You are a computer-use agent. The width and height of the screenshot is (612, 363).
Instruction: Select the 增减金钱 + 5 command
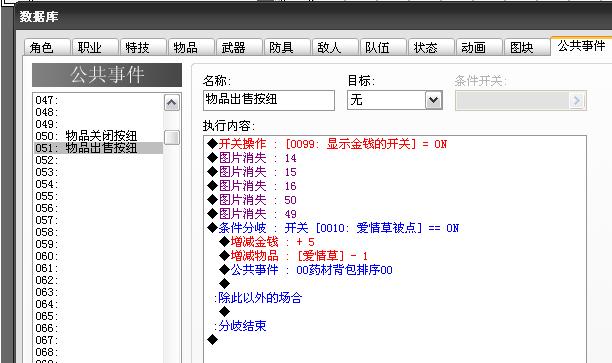[267, 242]
